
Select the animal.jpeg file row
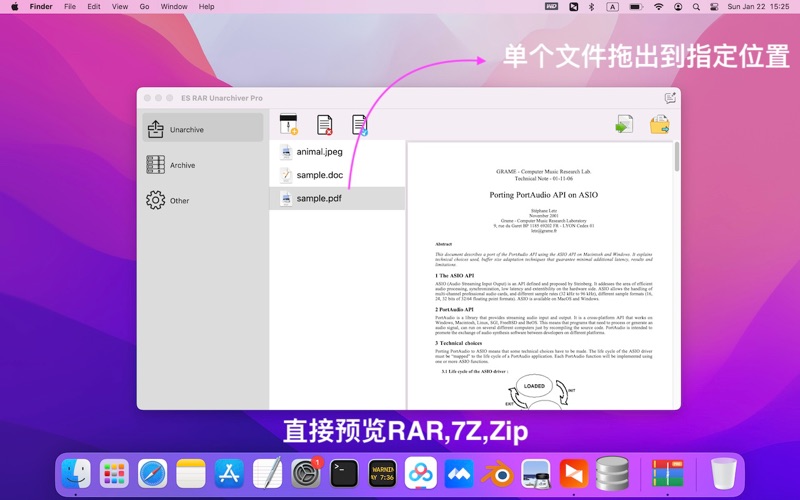[x=337, y=152]
